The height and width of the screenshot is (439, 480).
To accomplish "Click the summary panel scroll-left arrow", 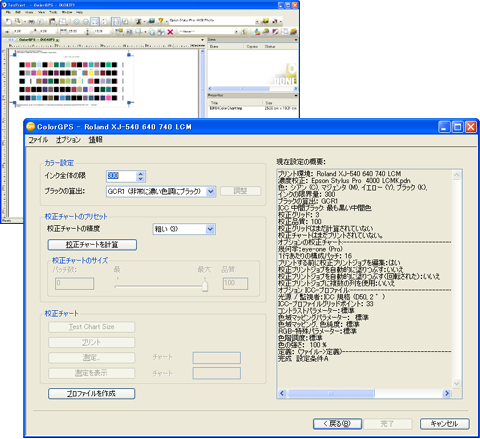I will click(x=282, y=393).
